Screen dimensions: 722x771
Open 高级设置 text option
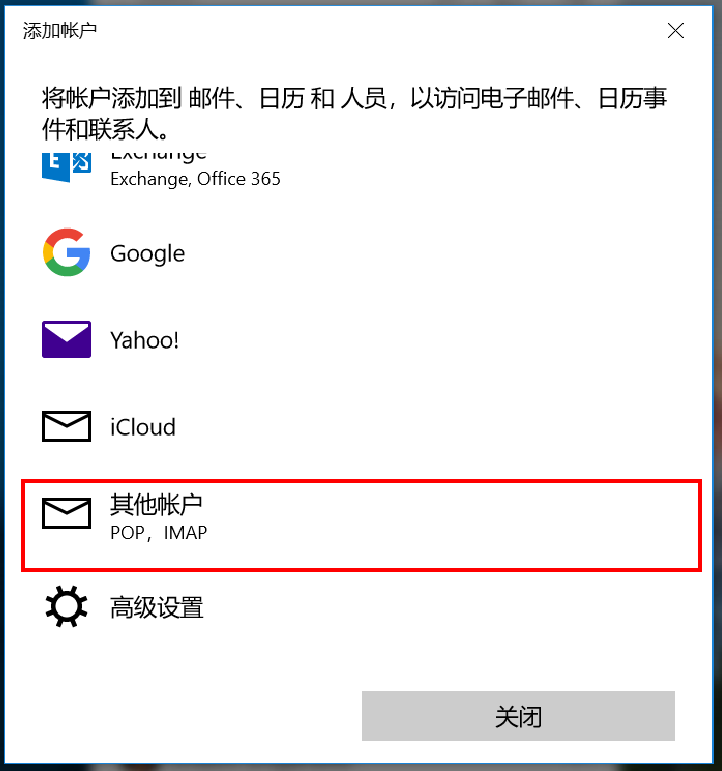click(x=156, y=607)
